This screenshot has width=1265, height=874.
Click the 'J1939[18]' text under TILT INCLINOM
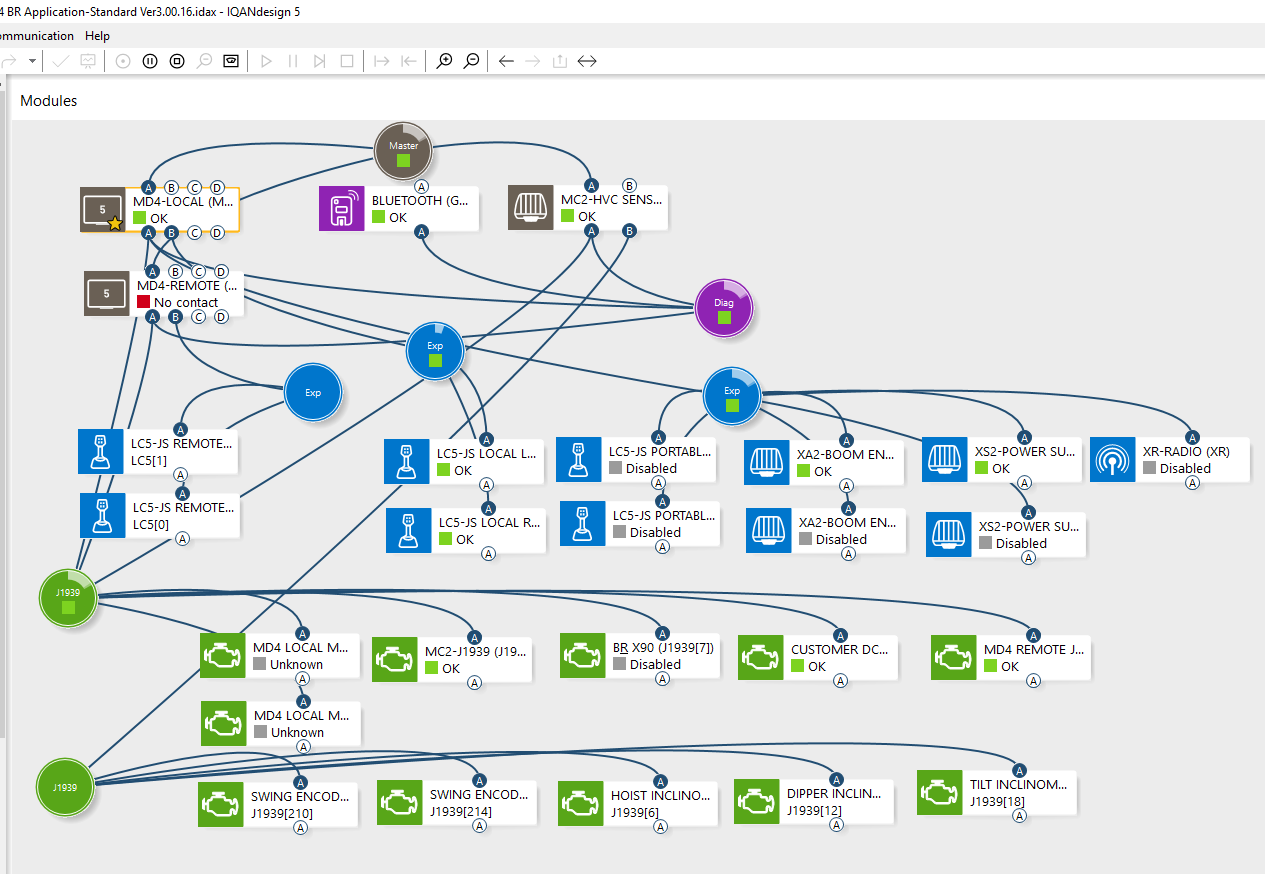pos(1000,800)
